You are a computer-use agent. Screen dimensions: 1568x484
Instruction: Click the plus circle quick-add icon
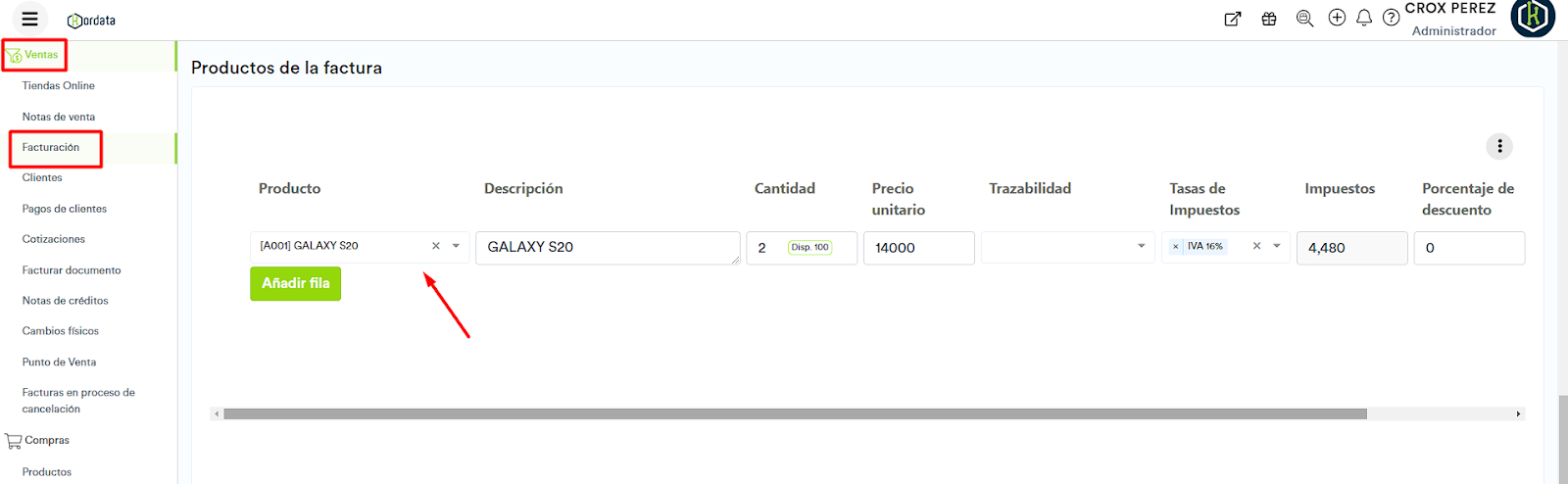point(1337,18)
